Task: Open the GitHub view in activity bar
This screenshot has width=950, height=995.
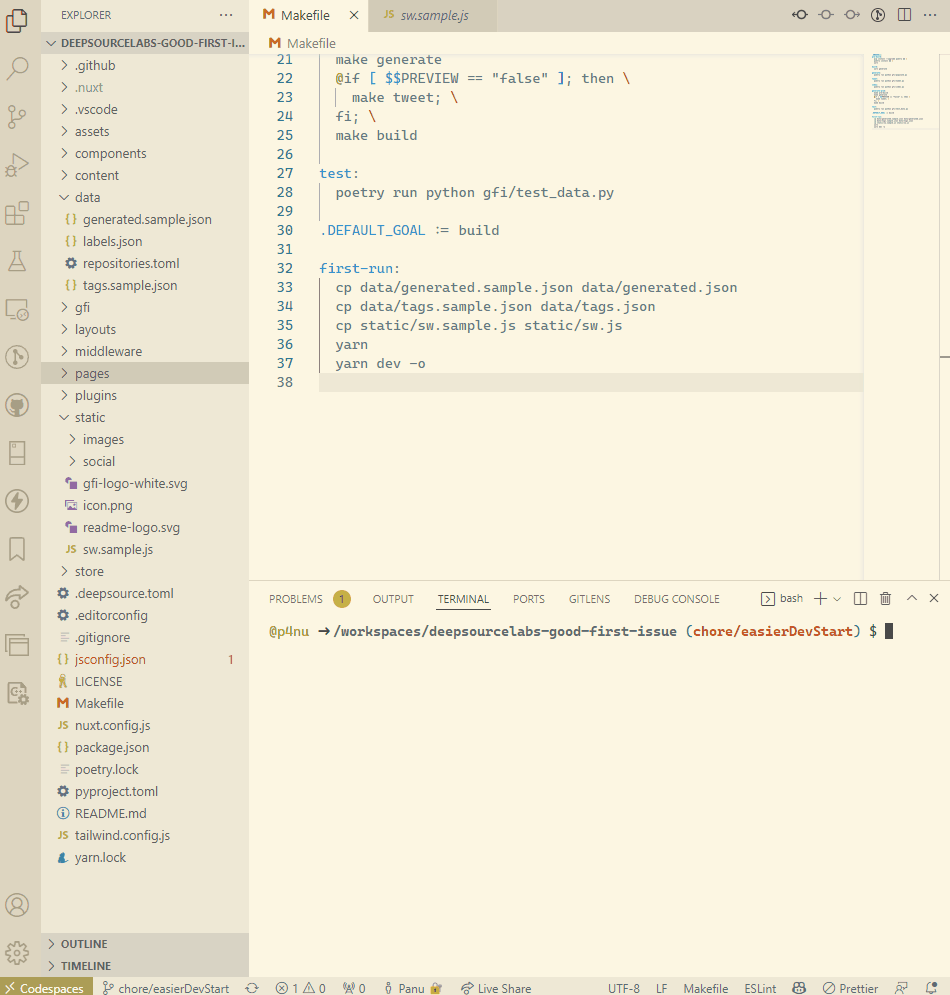Action: pos(17,405)
